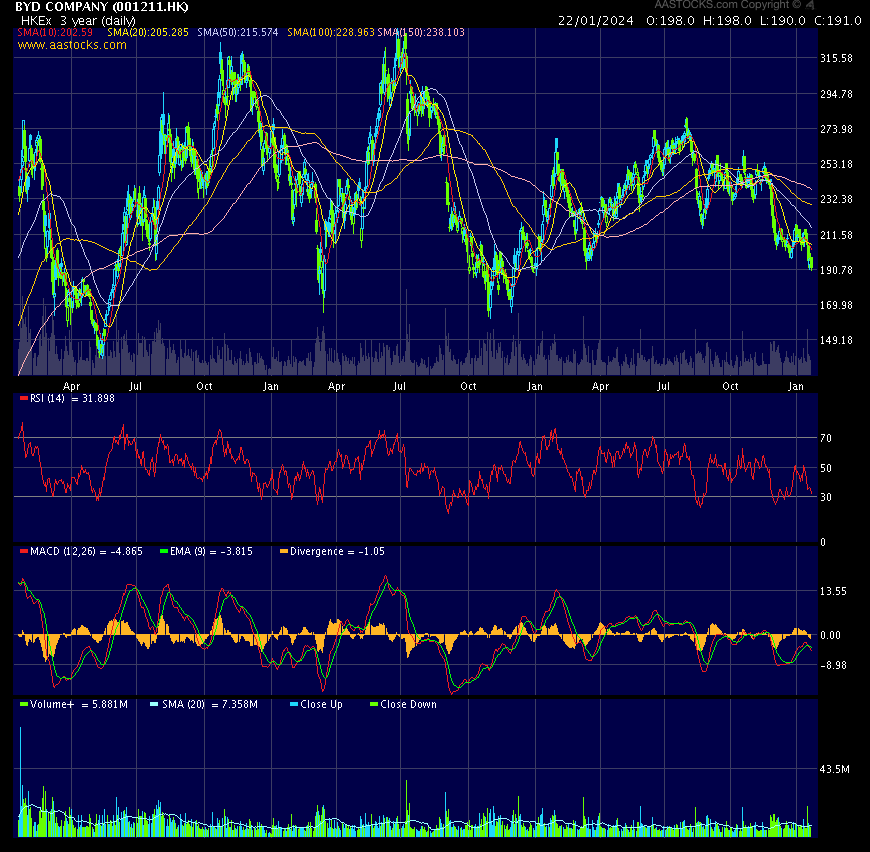Click the 211.58 price axis label
Screen dimensions: 870x852
coord(836,235)
